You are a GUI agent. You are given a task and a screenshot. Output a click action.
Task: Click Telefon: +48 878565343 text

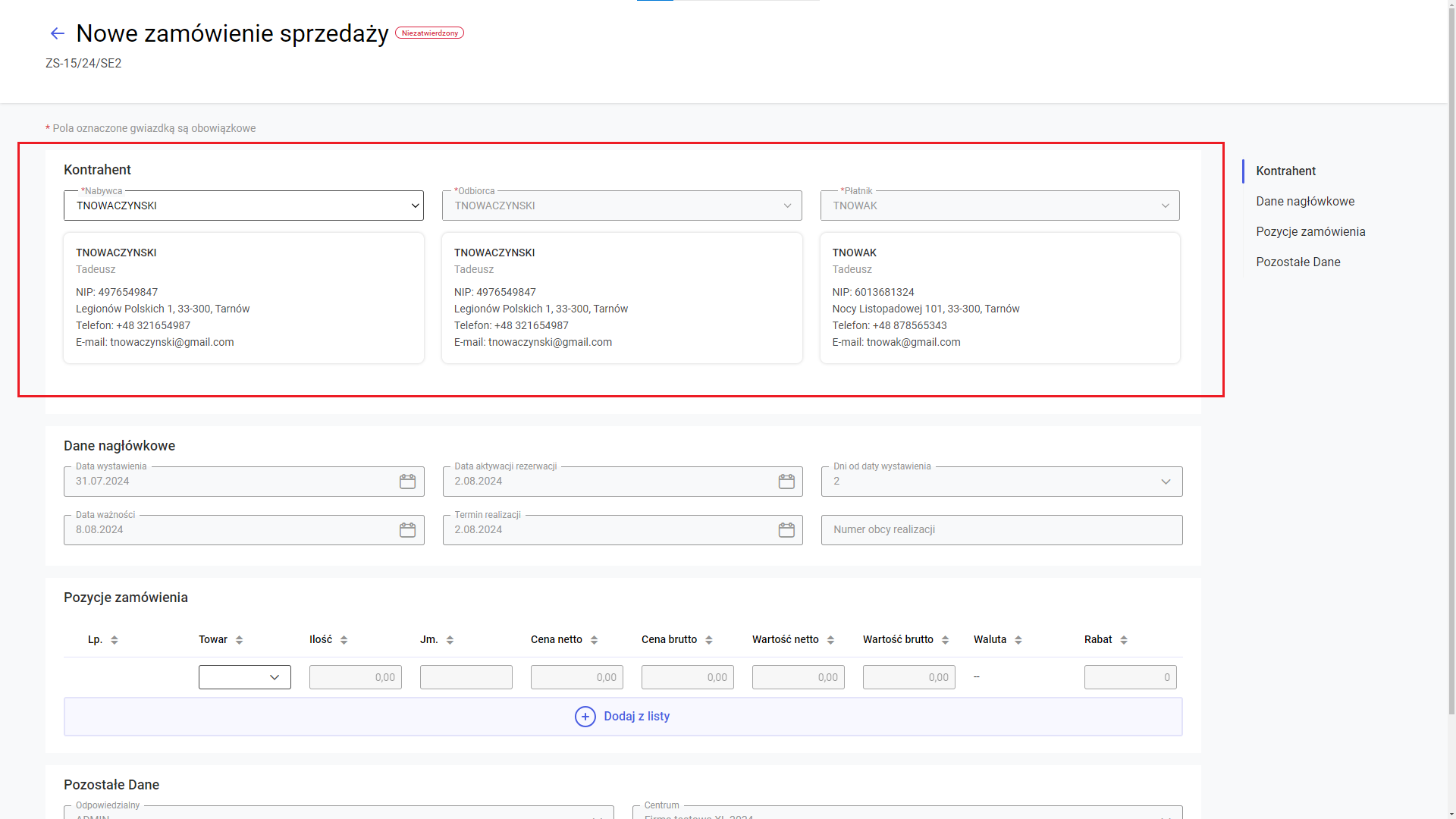pos(890,326)
